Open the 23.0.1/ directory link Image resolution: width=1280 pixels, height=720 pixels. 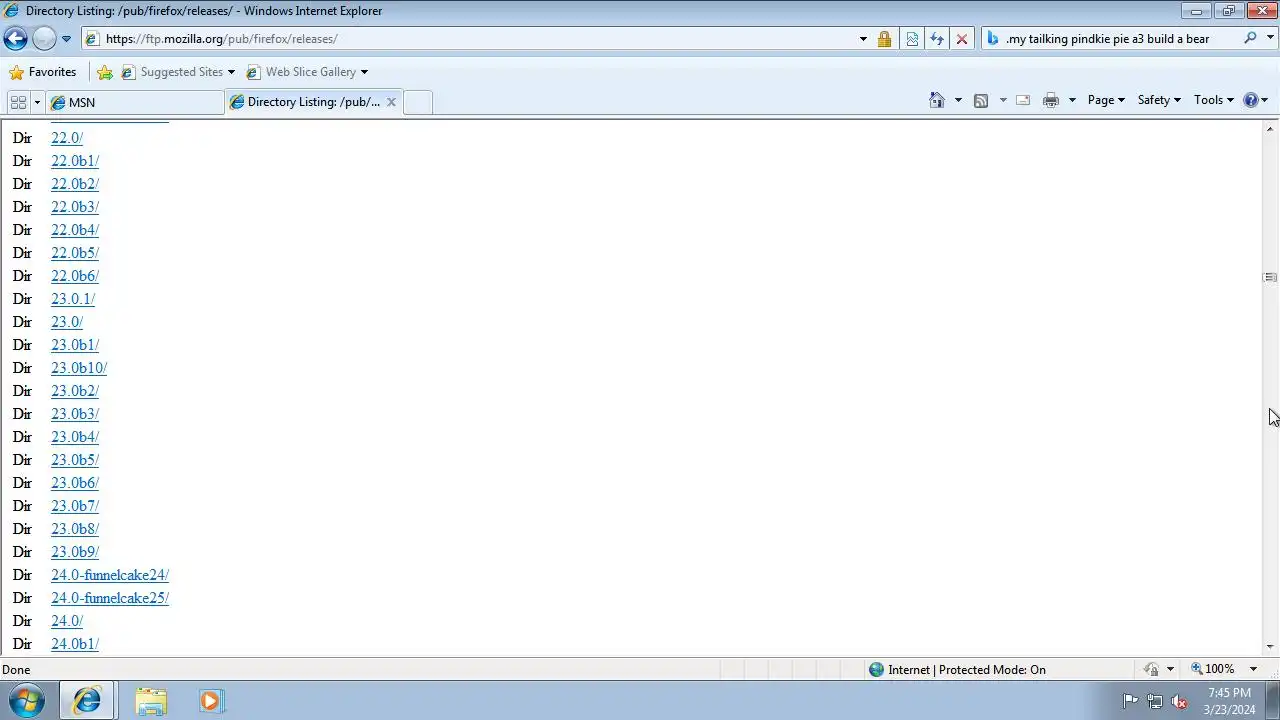click(73, 299)
